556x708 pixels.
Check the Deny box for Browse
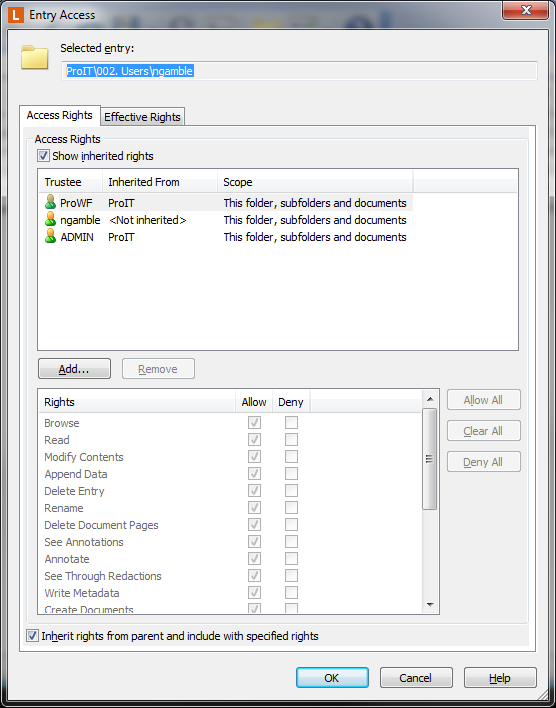click(291, 423)
